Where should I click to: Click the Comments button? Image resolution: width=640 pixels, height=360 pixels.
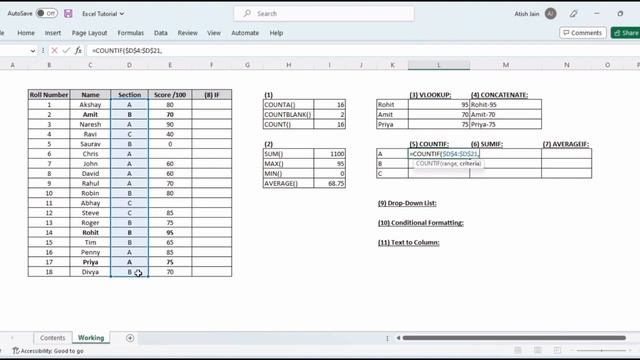point(582,33)
